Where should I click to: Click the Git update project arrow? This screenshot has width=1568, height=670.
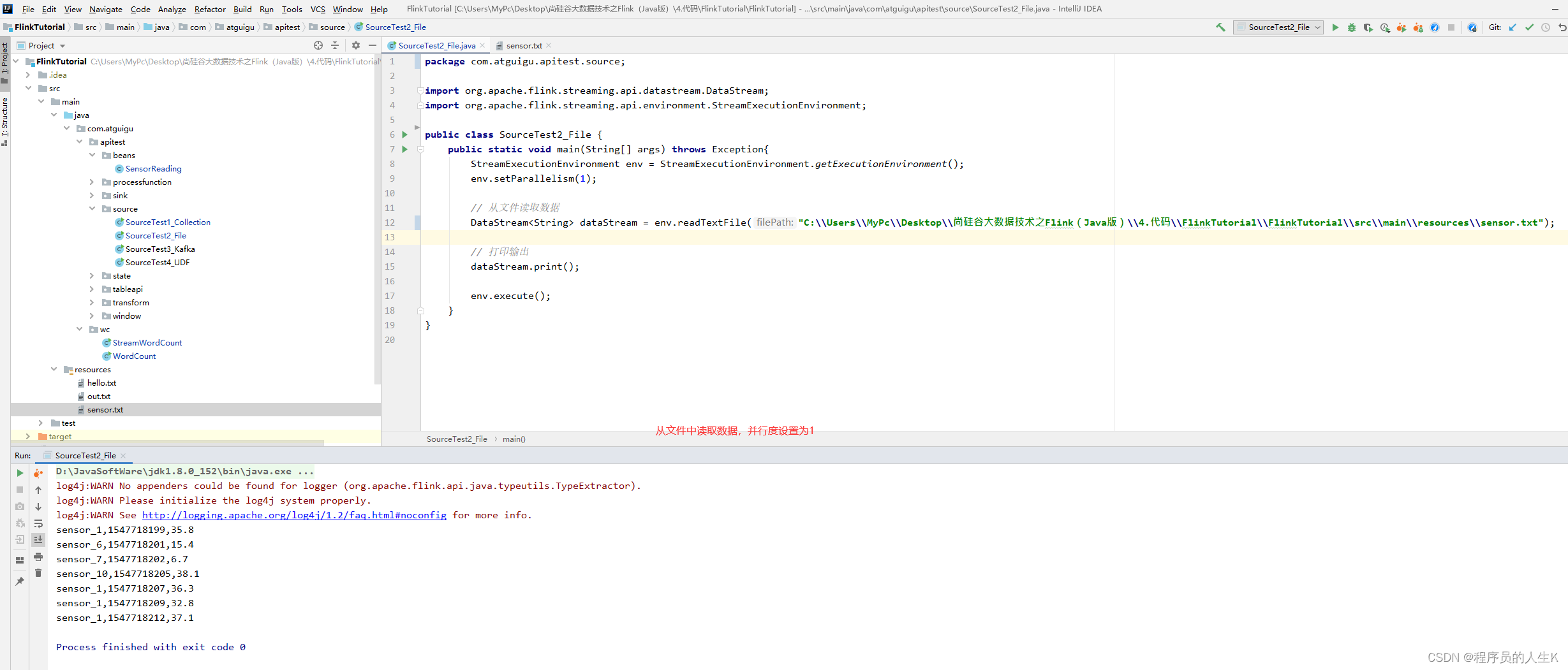1513,27
